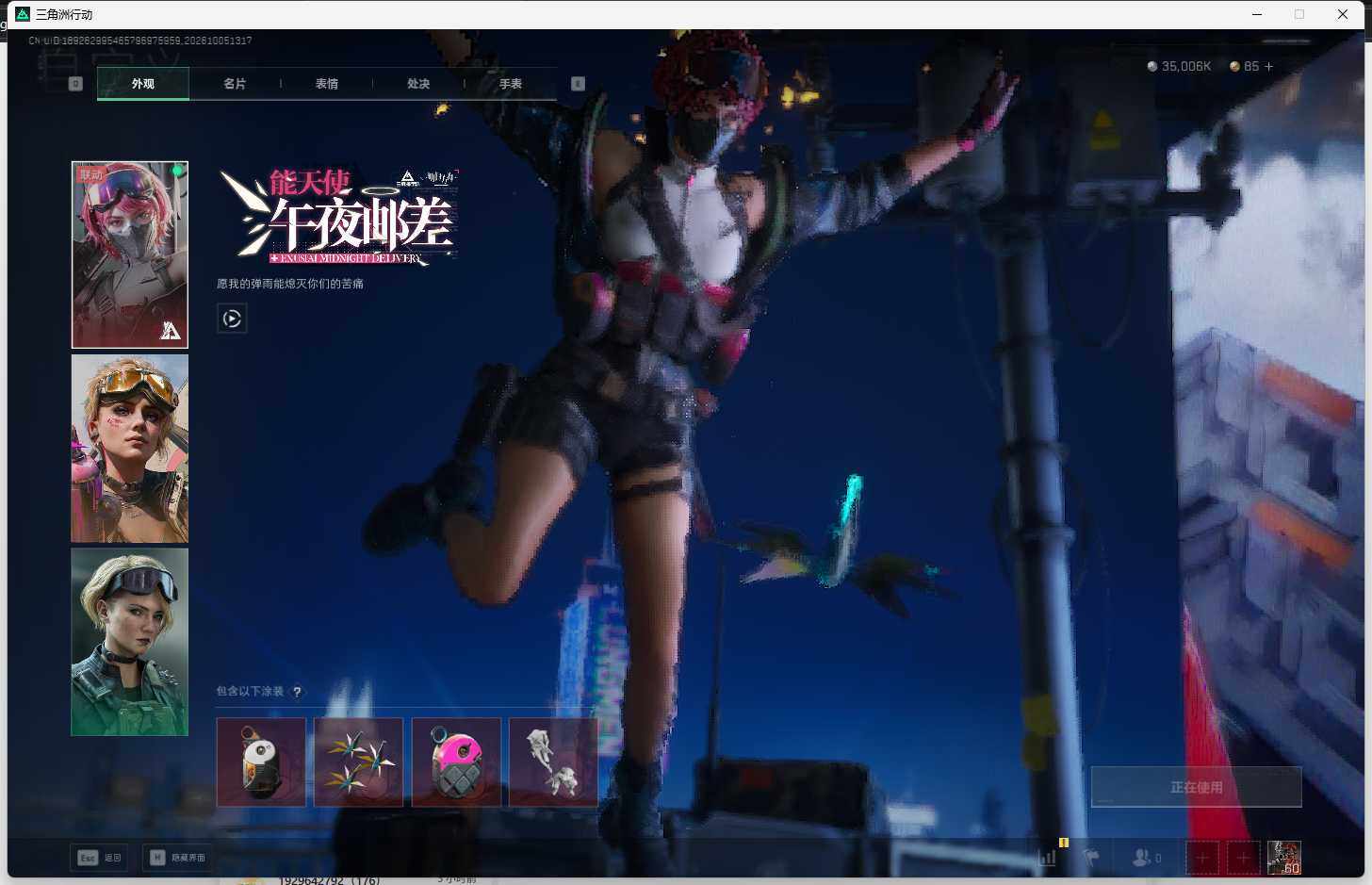Click plus icon to add gold currency
Viewport: 1372px width, 885px height.
pyautogui.click(x=1268, y=67)
